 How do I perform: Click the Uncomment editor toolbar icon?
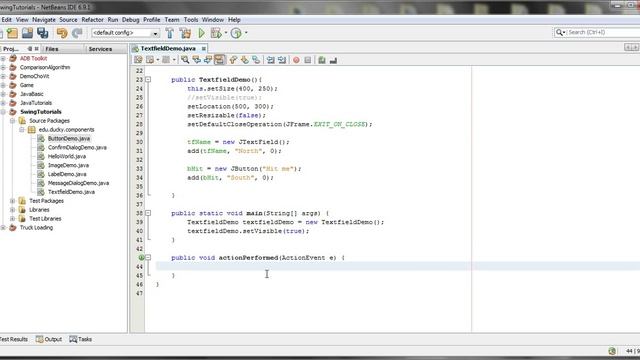(333, 60)
